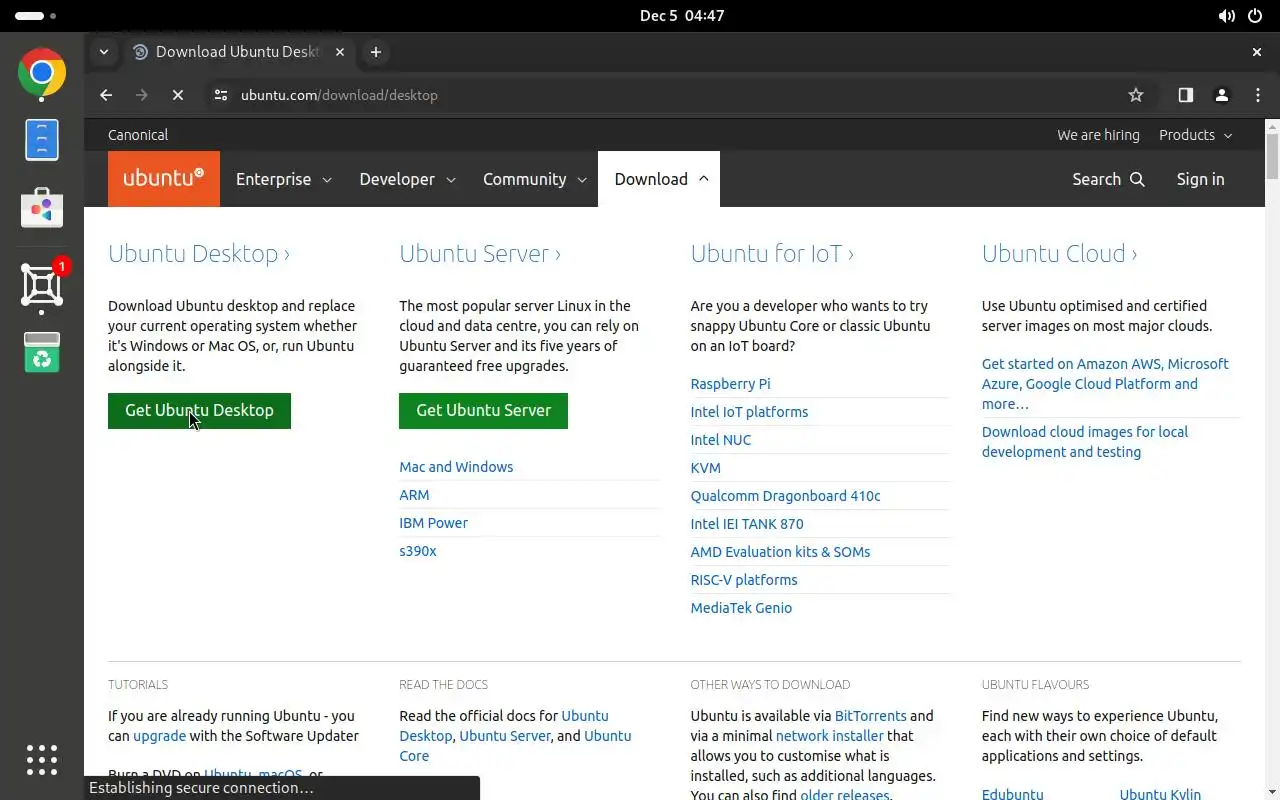
Task: Click the Sign in link
Action: [1200, 179]
